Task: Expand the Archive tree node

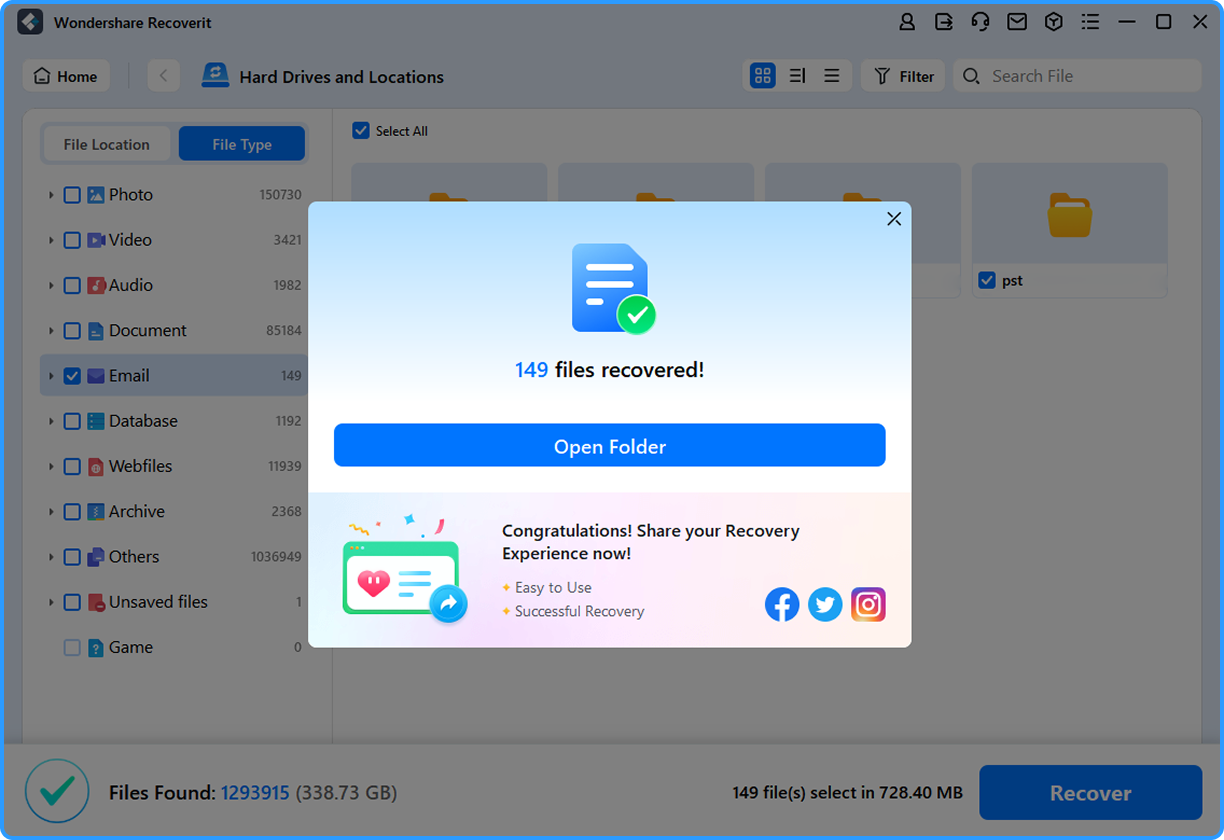Action: (51, 512)
